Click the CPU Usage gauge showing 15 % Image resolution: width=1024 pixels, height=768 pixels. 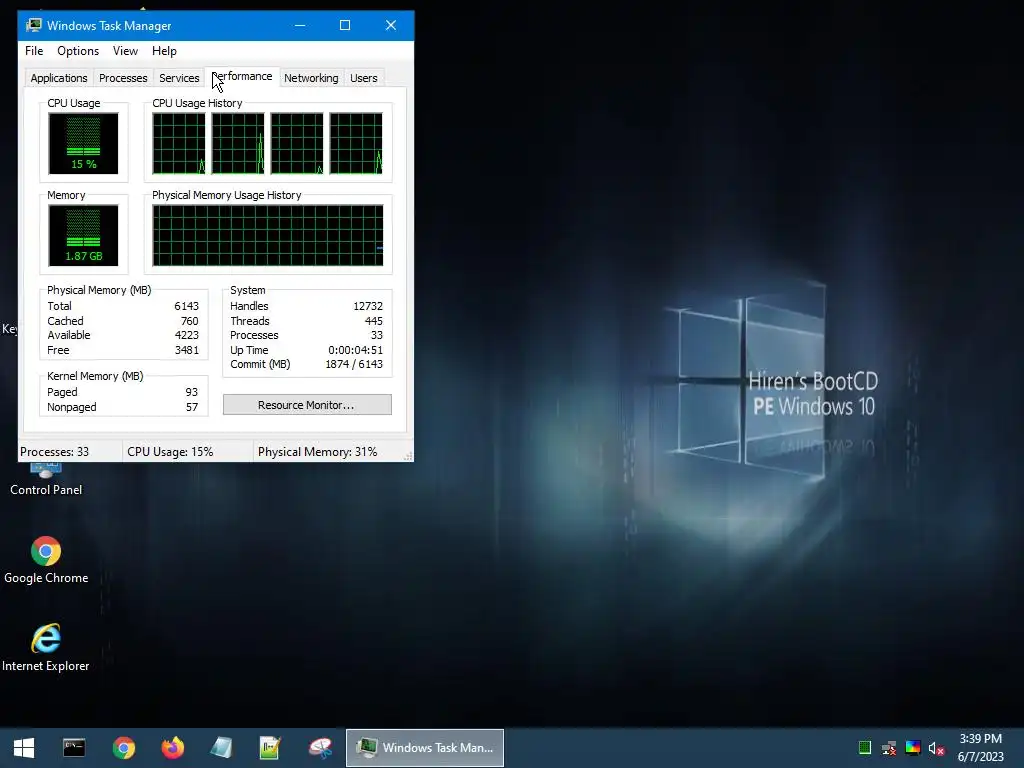(83, 143)
